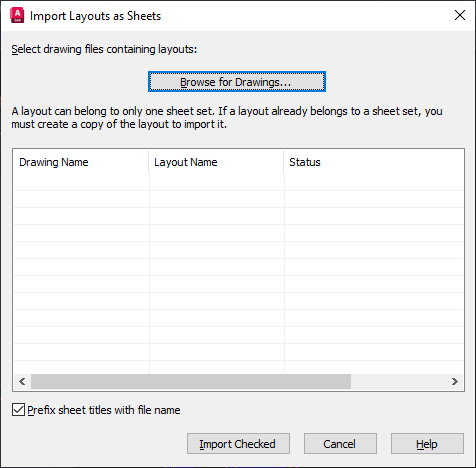Uncheck Prefix sheet titles with file name box

(18, 410)
